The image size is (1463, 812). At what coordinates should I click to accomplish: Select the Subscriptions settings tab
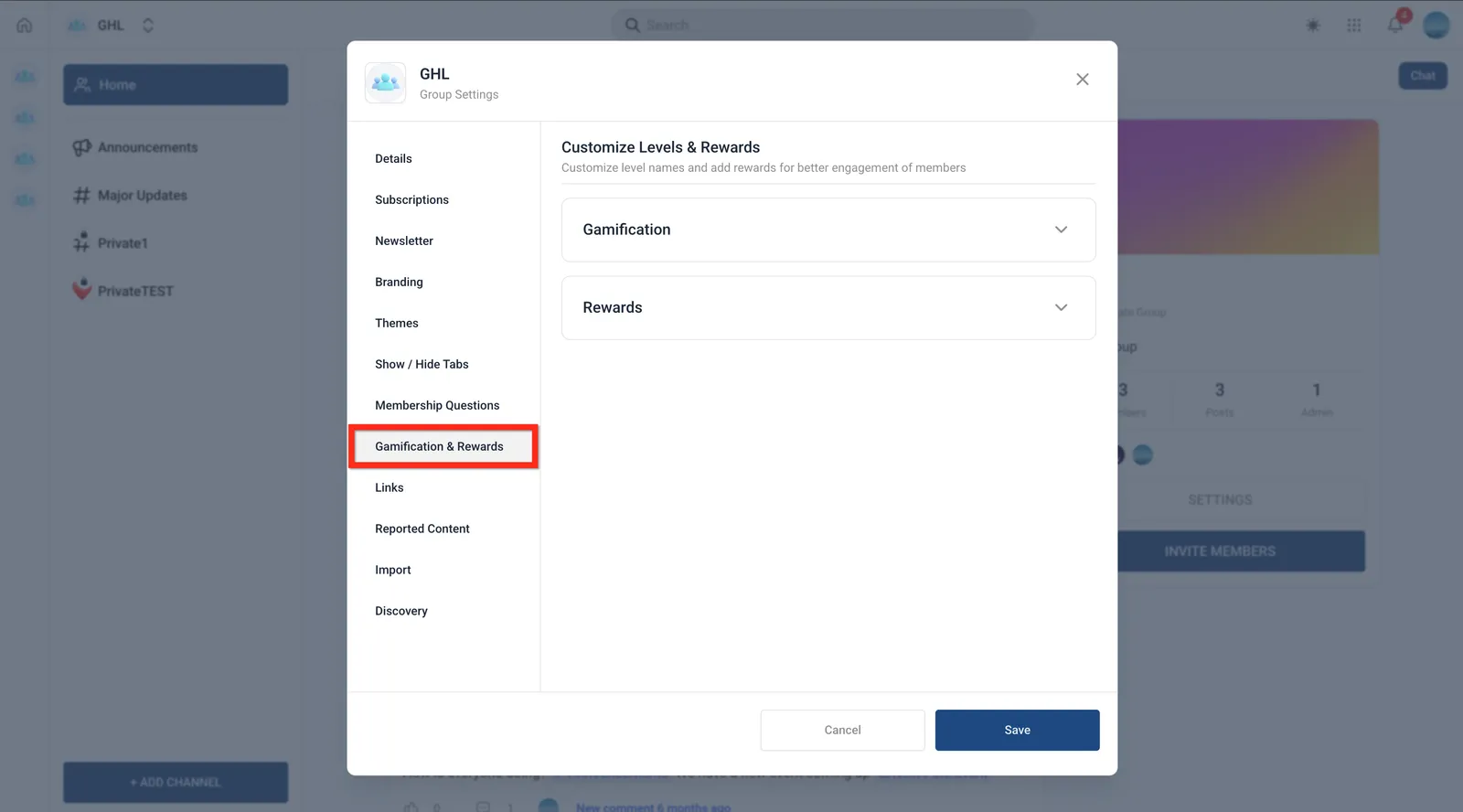[411, 200]
